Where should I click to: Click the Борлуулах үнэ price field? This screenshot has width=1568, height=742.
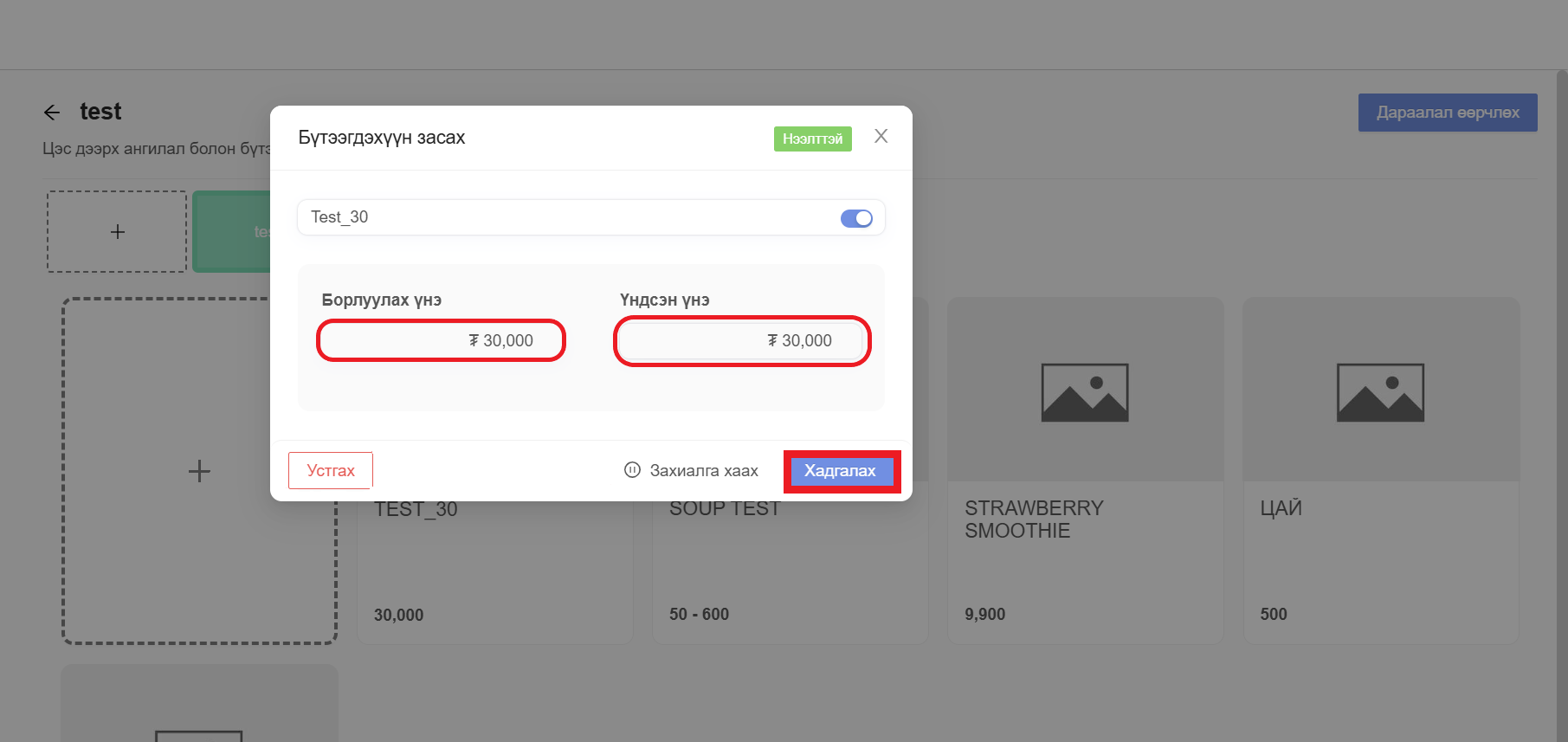(x=441, y=340)
